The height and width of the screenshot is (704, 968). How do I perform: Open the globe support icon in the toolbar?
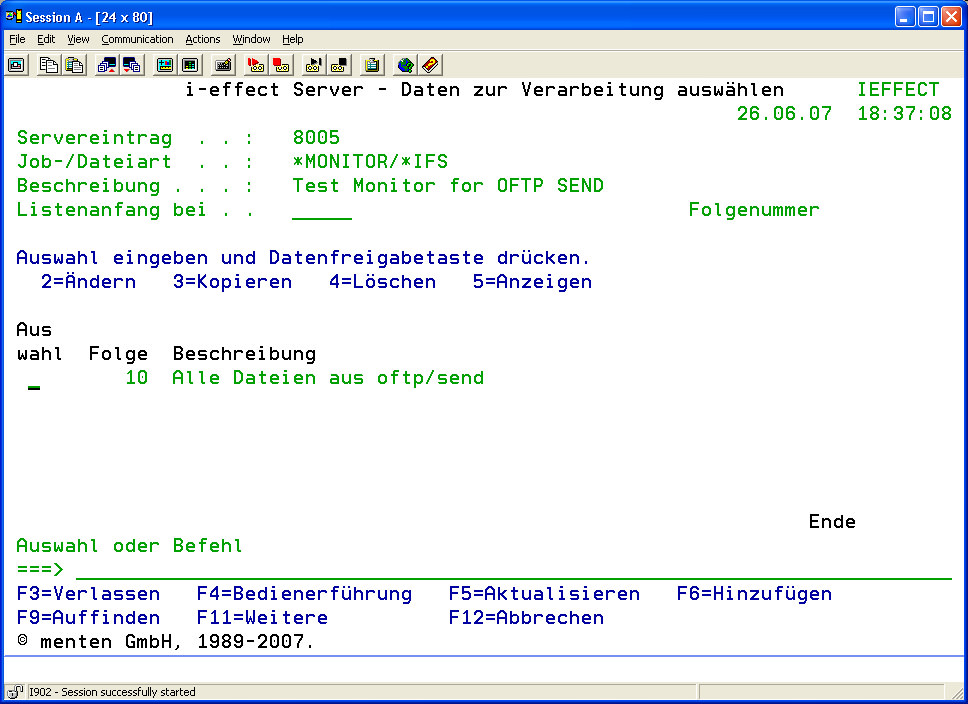coord(405,65)
